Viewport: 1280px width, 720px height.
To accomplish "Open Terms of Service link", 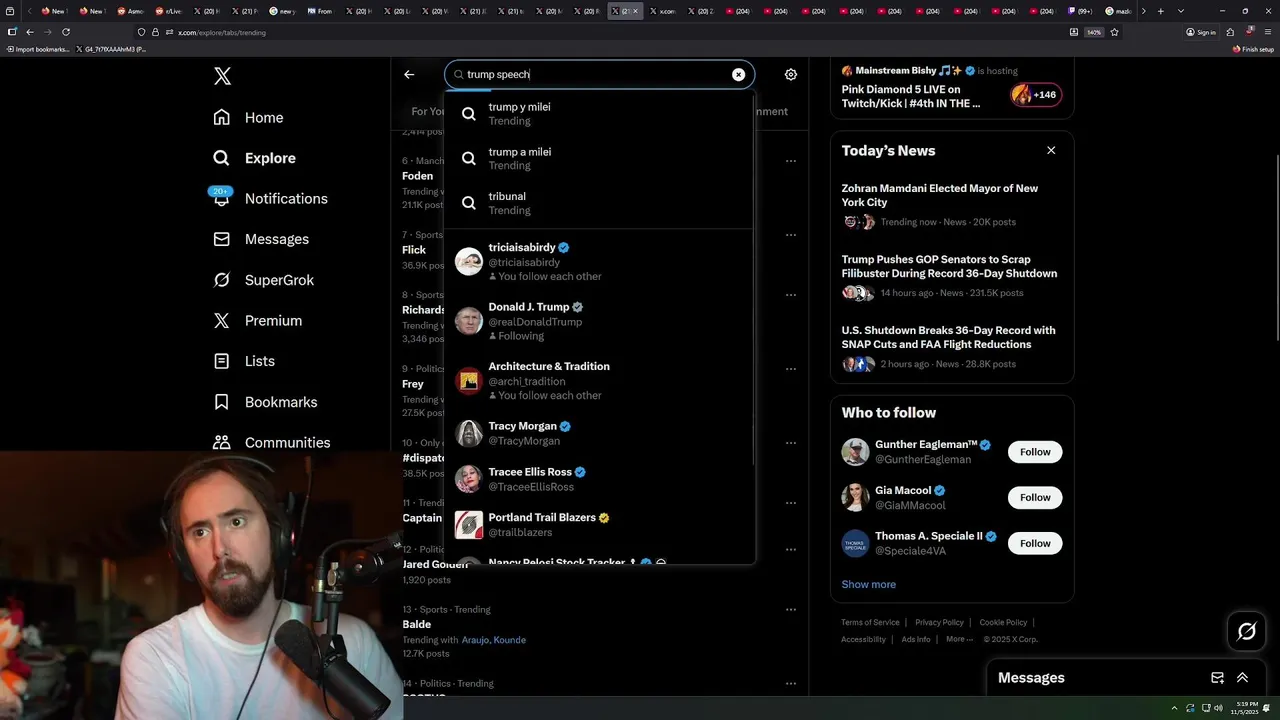I will coord(870,622).
